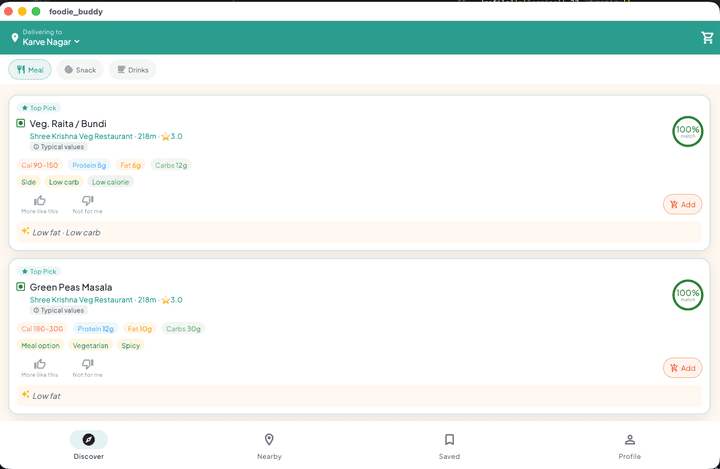Click the Carbs 12g chip
Screen dimensions: 720x469
coord(171,165)
